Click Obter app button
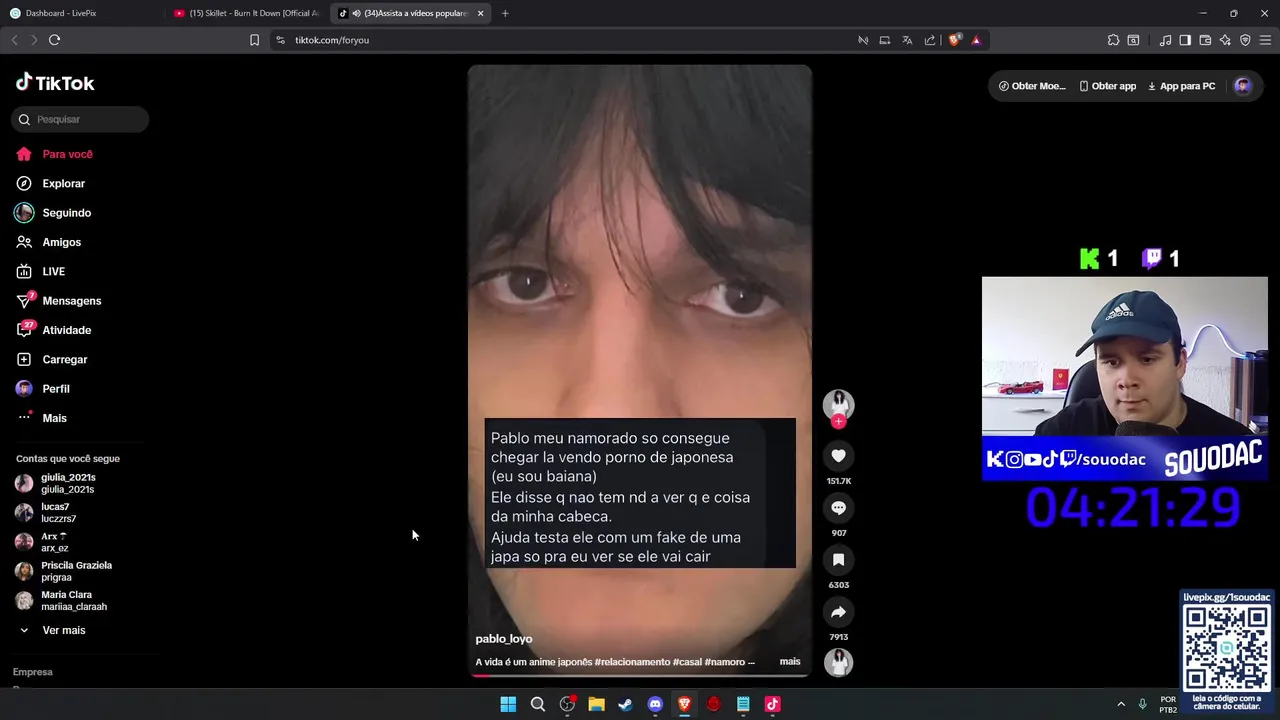The width and height of the screenshot is (1280, 720). [1108, 86]
